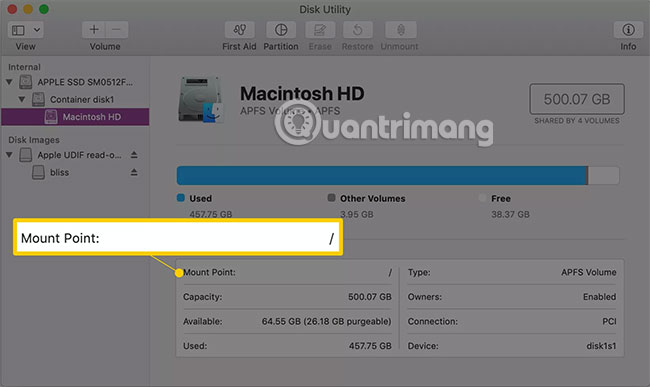The width and height of the screenshot is (650, 387).
Task: Open the View options dropdown arrow
Action: pyautogui.click(x=37, y=30)
